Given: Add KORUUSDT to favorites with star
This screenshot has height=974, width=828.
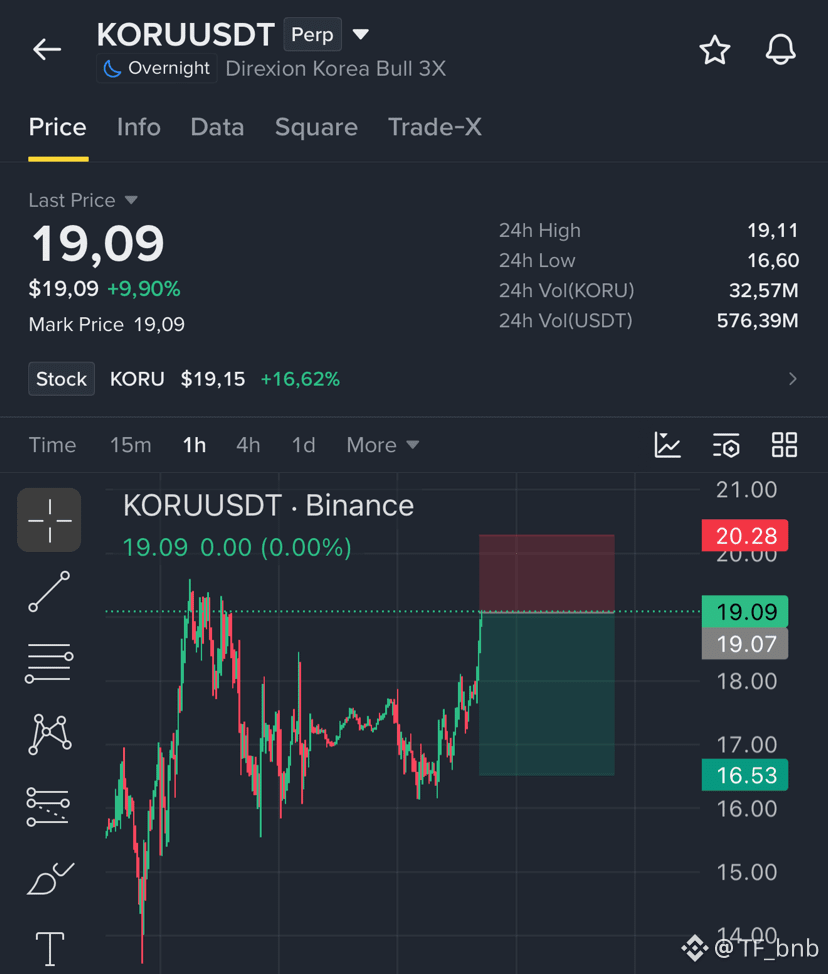Looking at the screenshot, I should 714,50.
